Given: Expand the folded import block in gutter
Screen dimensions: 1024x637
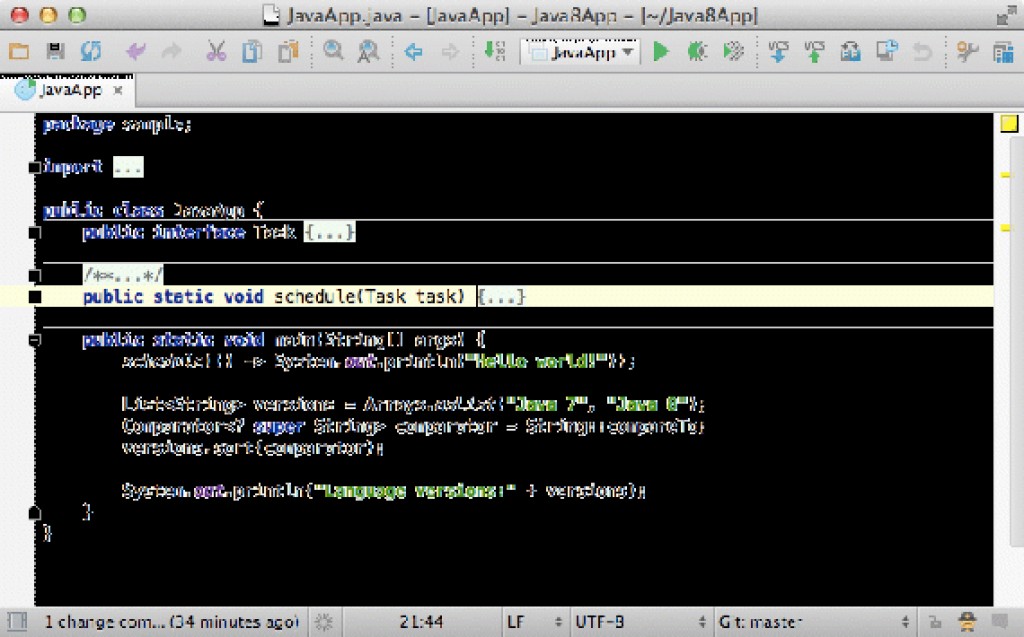Looking at the screenshot, I should tap(35, 167).
